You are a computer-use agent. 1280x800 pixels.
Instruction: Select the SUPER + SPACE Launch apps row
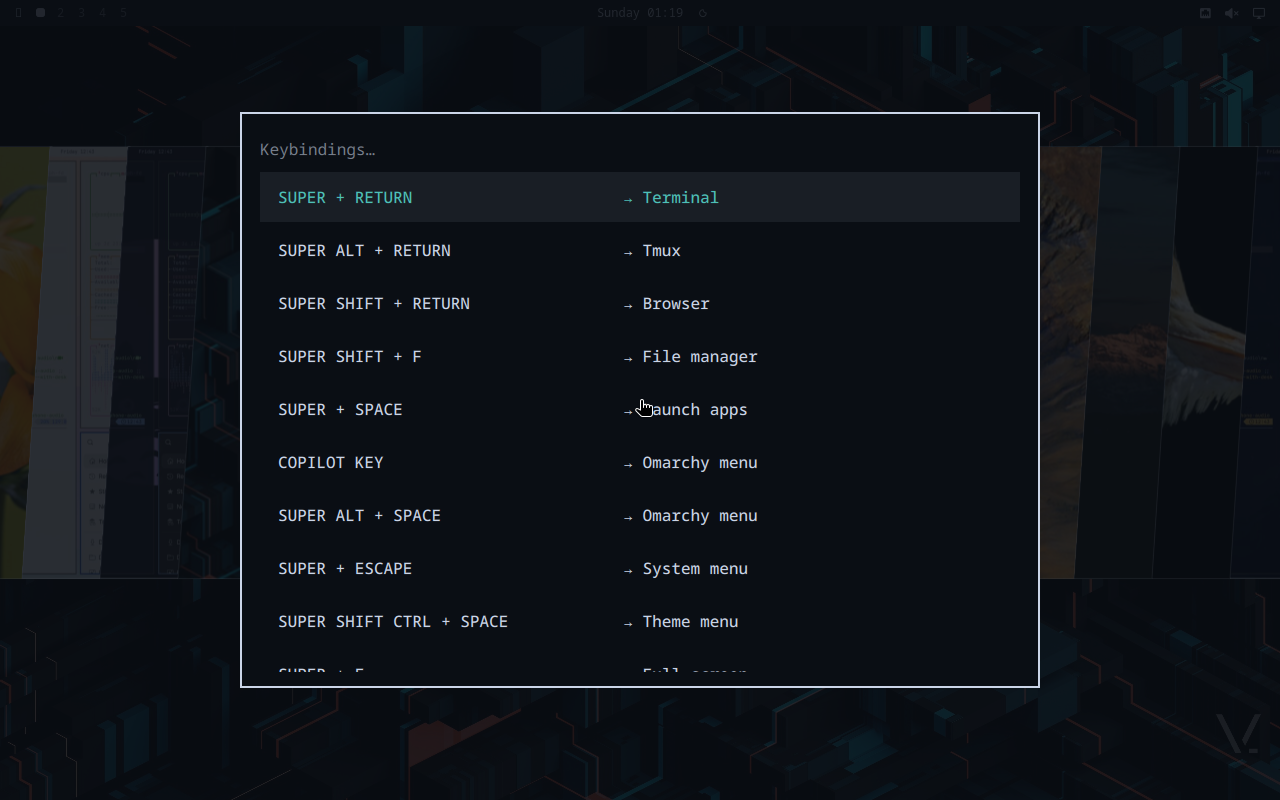640,409
